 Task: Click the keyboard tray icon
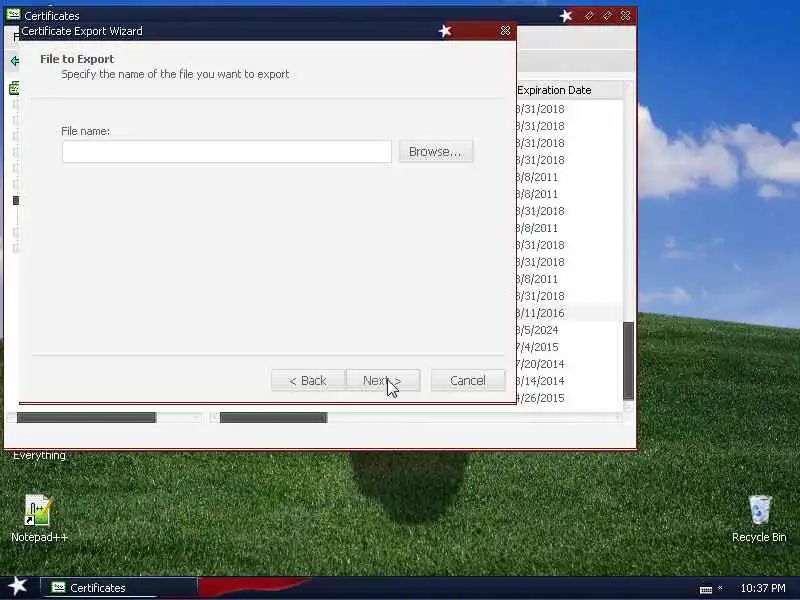[706, 589]
